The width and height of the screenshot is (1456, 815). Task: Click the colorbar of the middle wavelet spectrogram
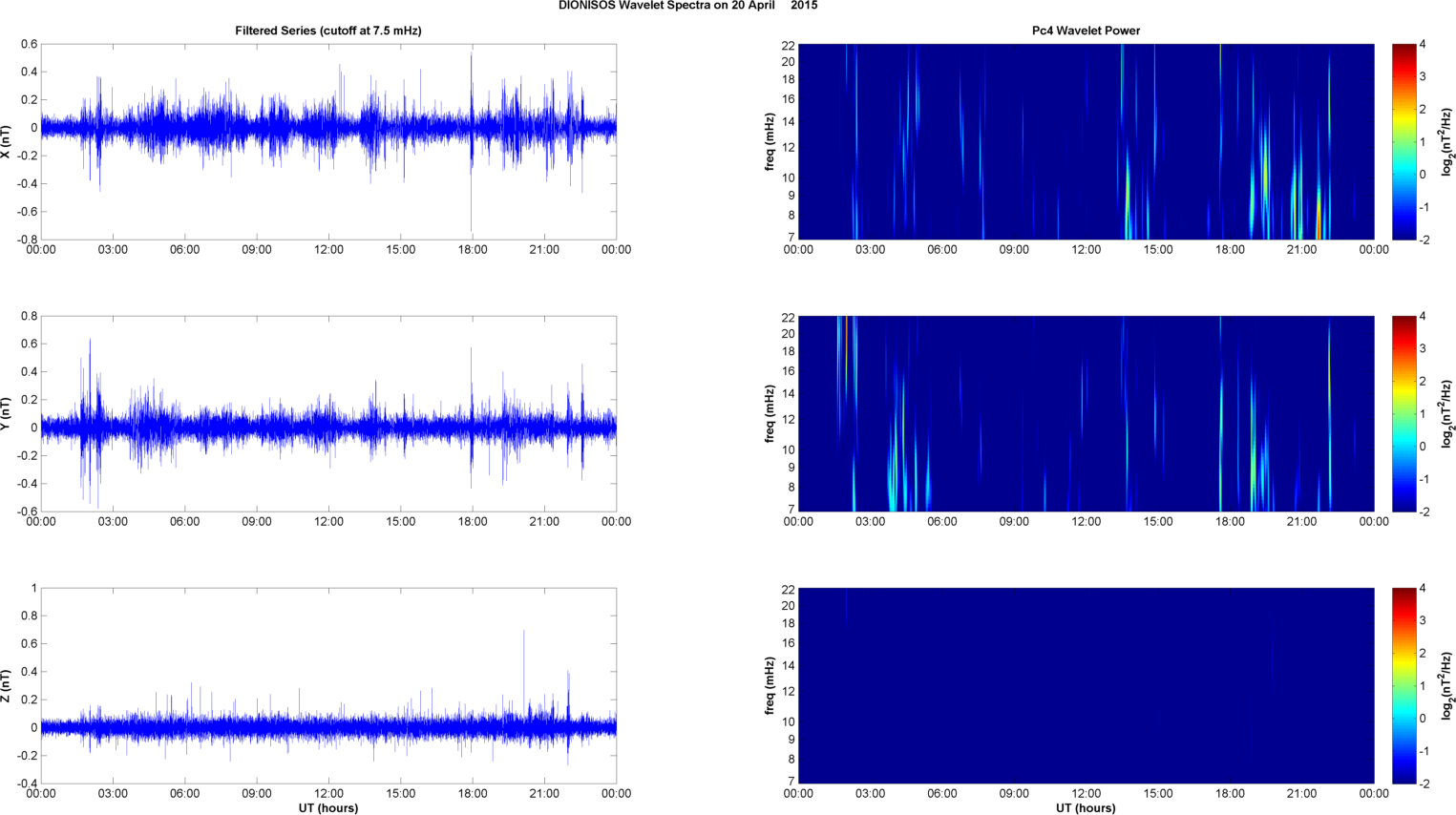(1403, 413)
